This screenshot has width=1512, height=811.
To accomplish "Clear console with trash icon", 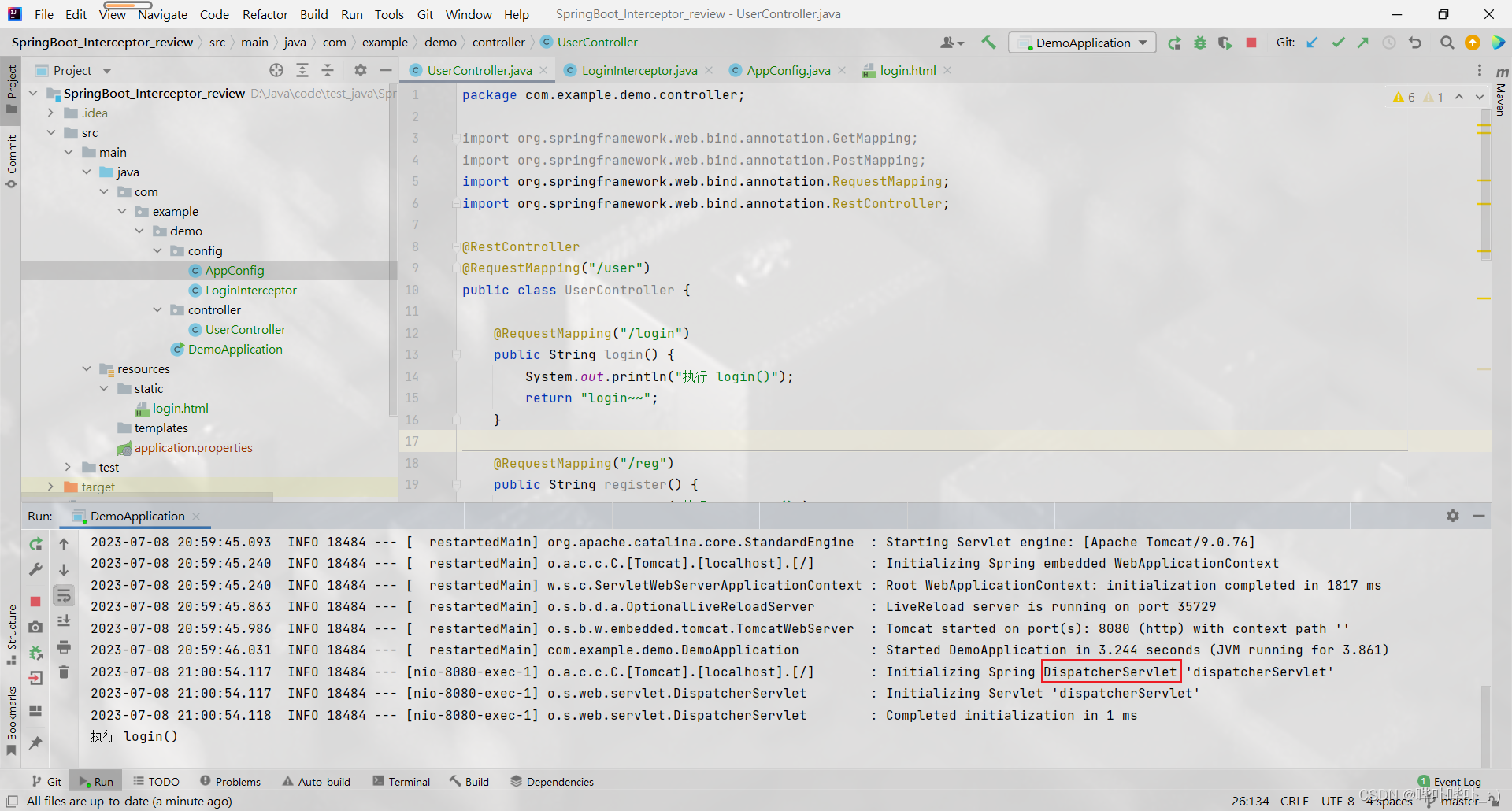I will 64,672.
